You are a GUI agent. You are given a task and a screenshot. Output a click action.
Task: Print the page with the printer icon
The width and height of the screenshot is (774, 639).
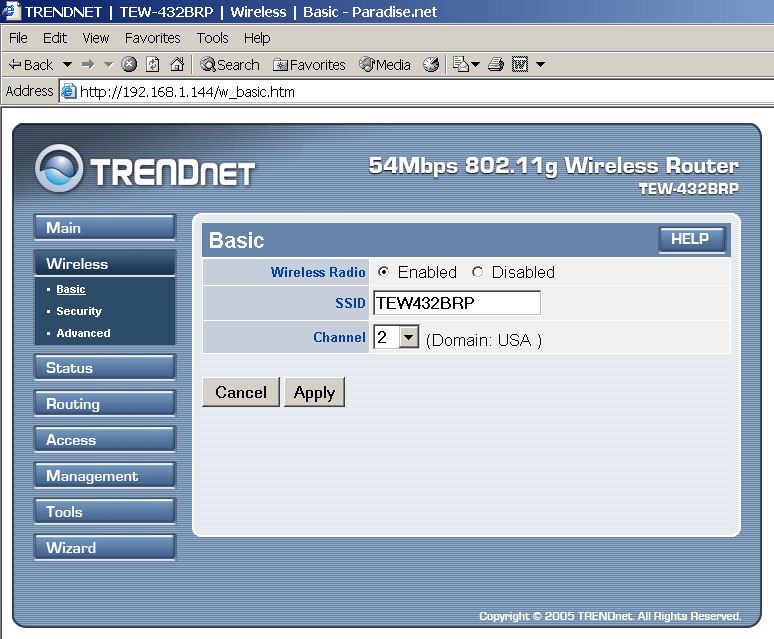coord(496,64)
